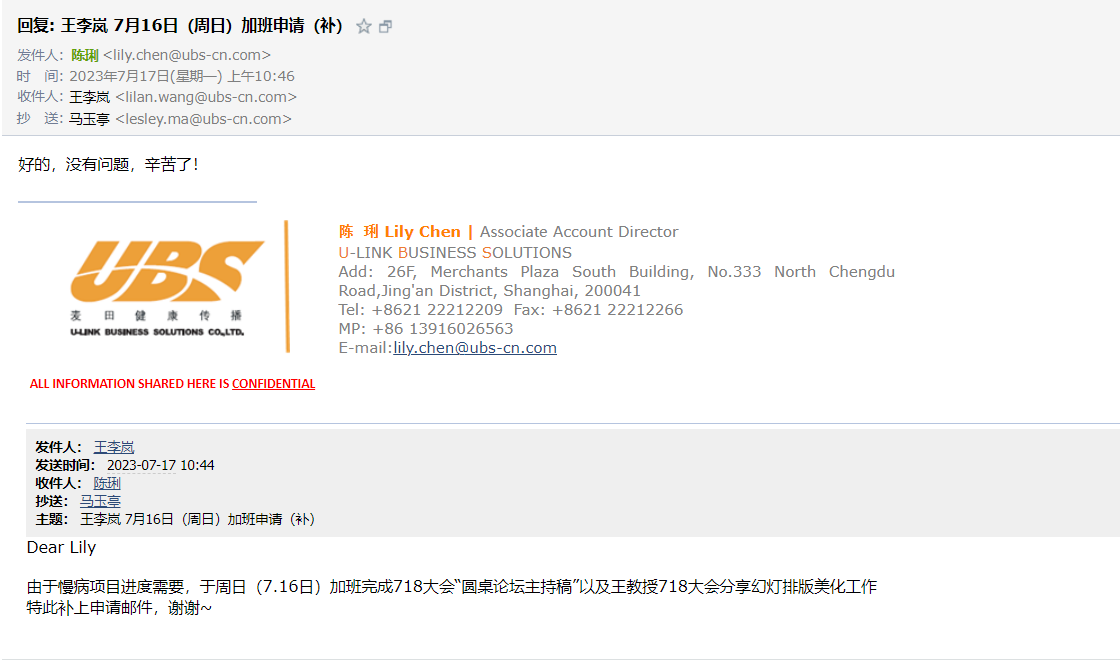The width and height of the screenshot is (1120, 661).
Task: Click the CONFIDENTIAL underlined text
Action: [274, 384]
